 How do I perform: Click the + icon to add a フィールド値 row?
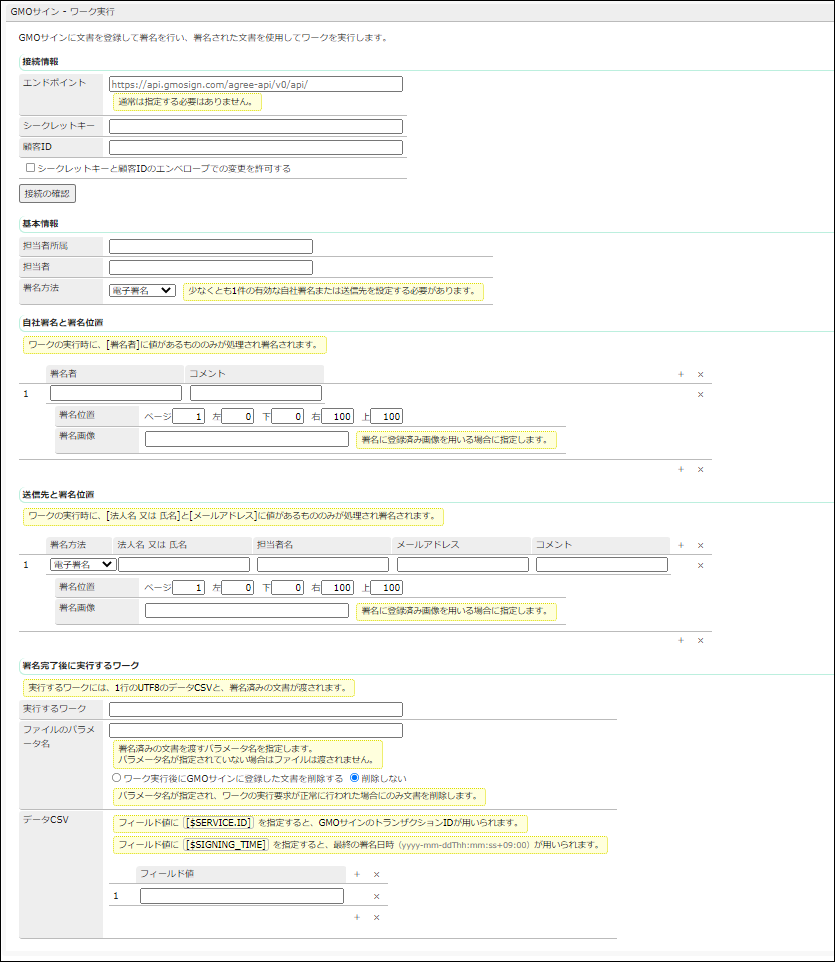pos(356,873)
